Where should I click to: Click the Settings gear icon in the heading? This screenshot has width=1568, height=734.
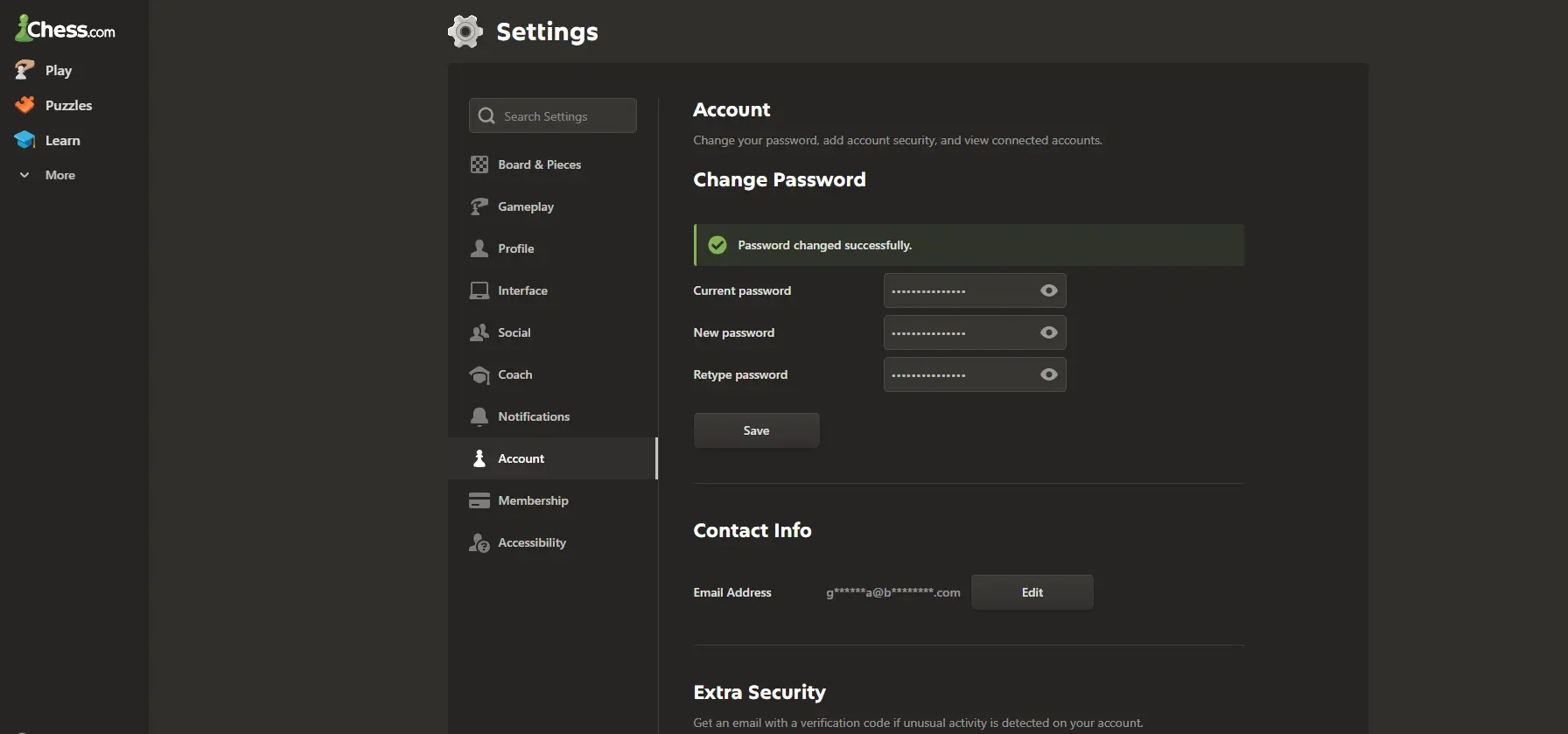(465, 31)
